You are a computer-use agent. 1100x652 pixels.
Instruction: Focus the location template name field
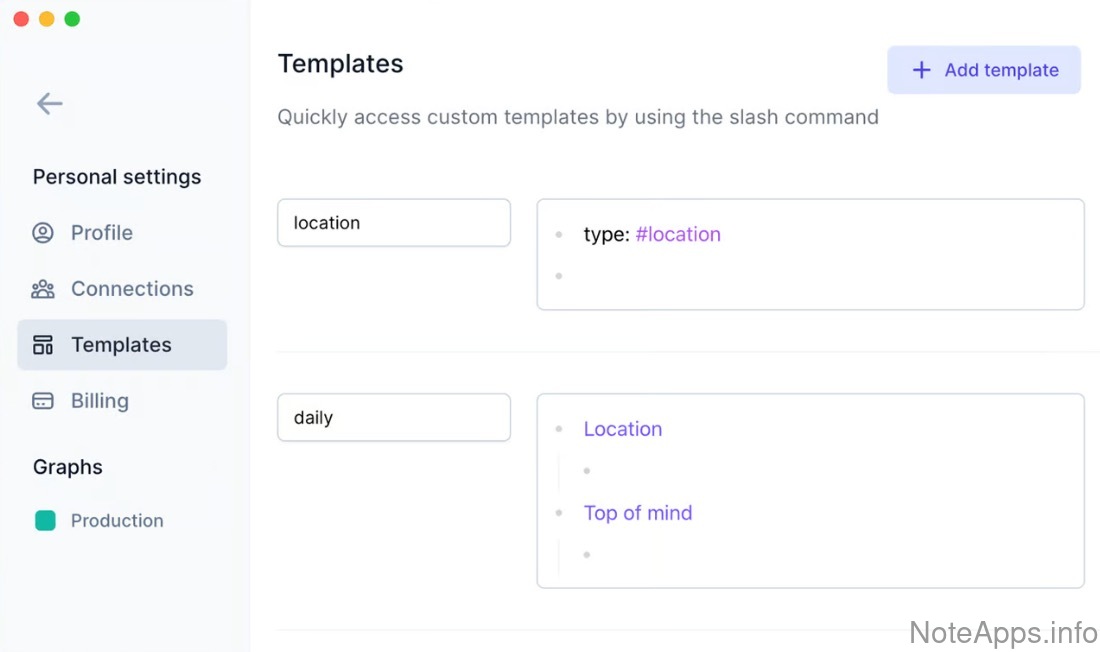click(x=393, y=223)
